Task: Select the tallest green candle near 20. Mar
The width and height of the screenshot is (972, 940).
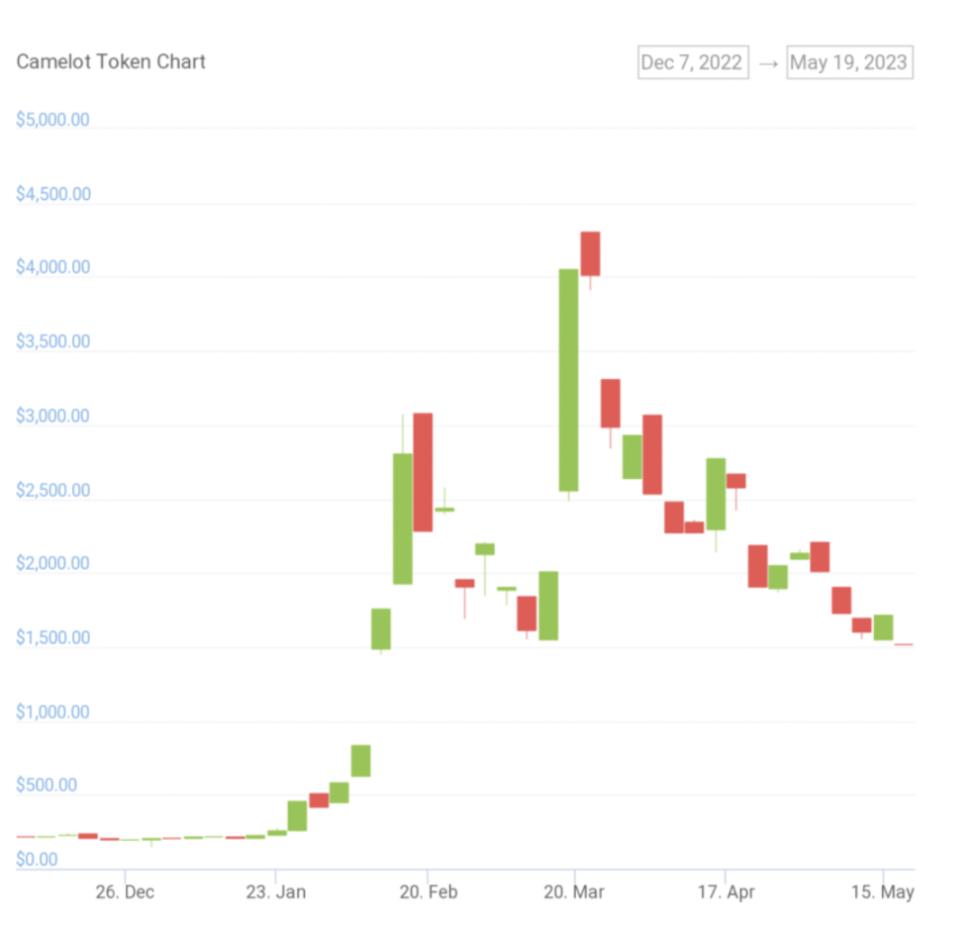Action: [x=568, y=380]
